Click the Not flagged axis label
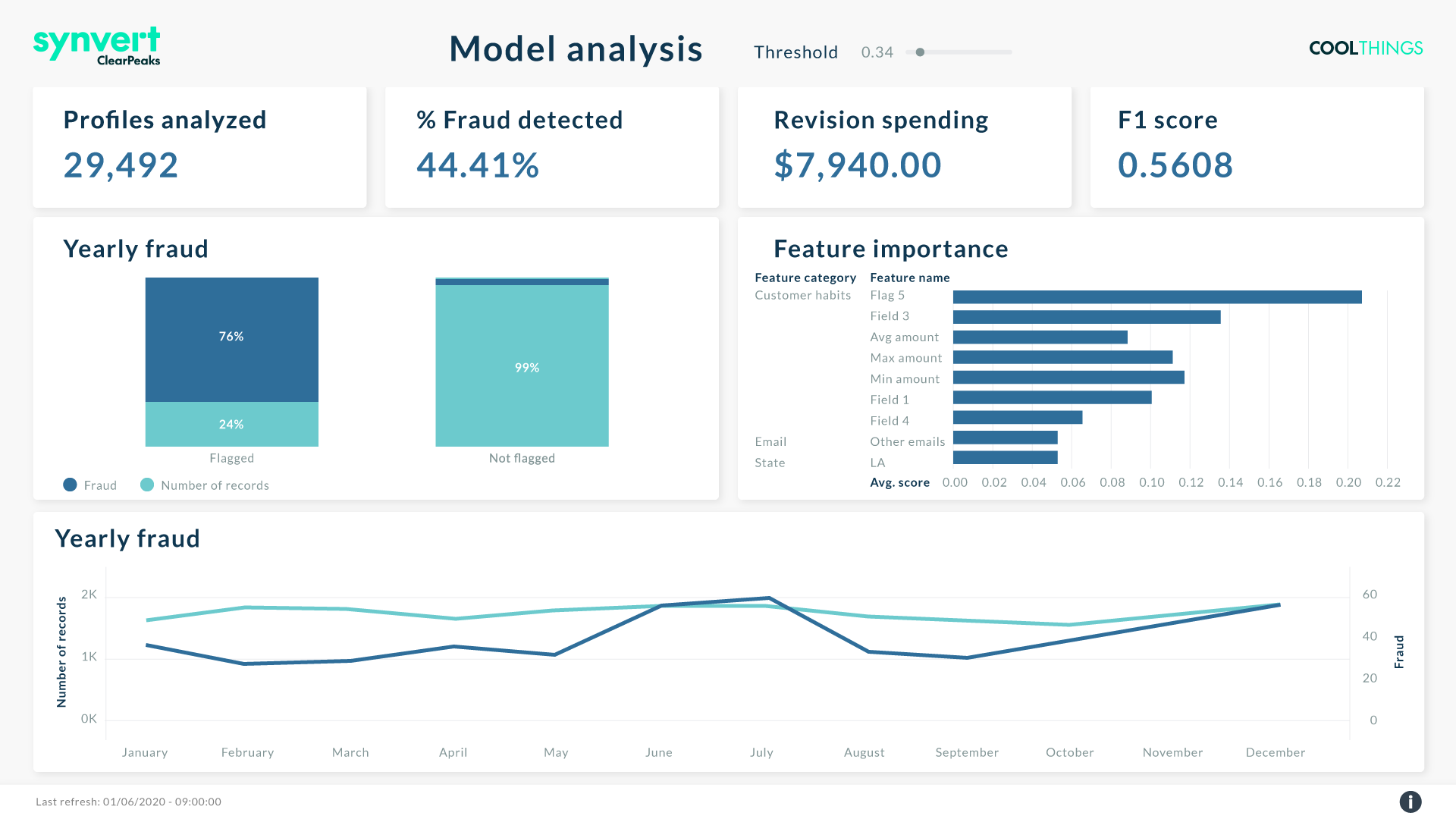 point(522,459)
